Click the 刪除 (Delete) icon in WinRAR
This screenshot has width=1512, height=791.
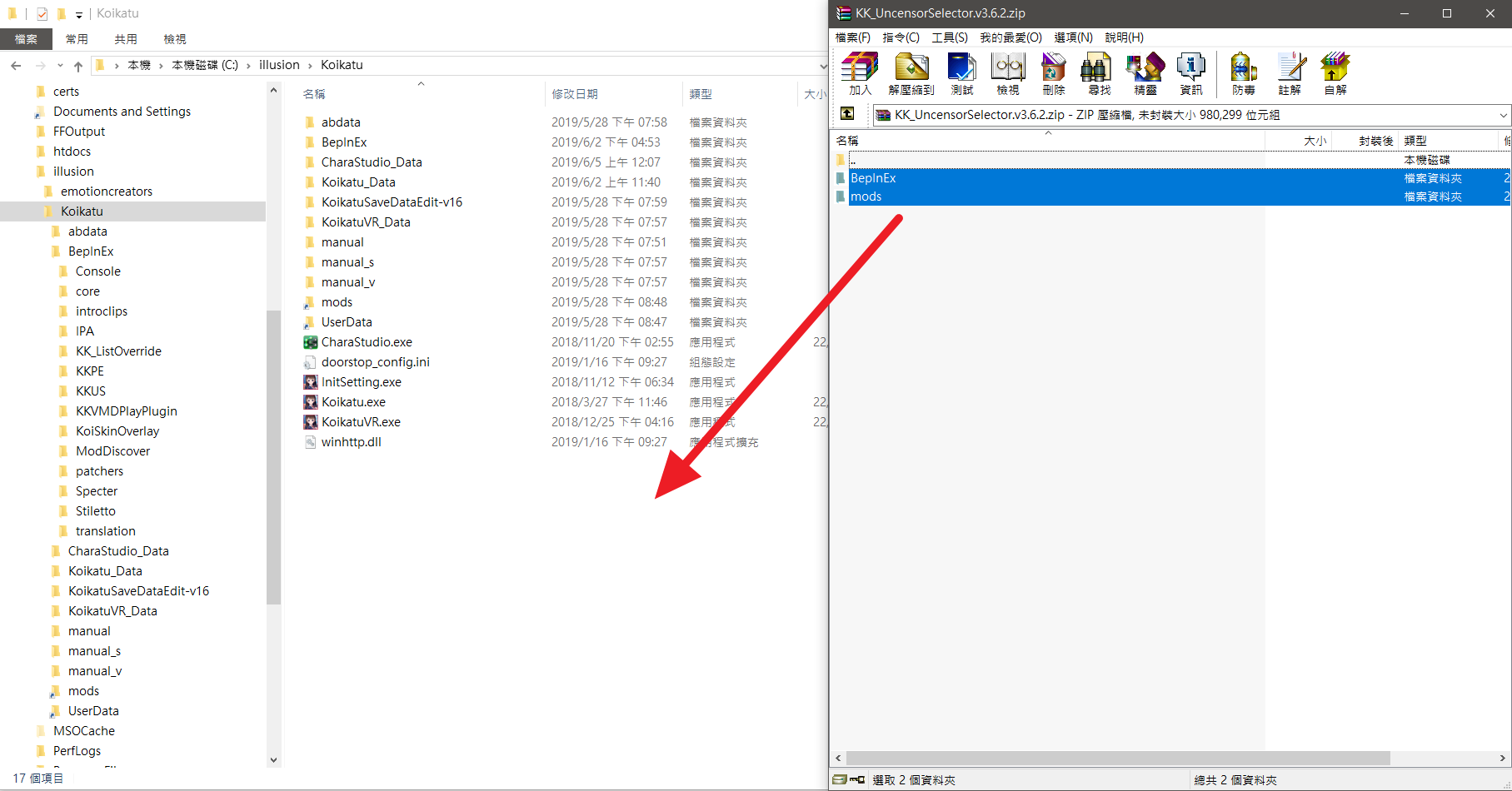[x=1053, y=73]
